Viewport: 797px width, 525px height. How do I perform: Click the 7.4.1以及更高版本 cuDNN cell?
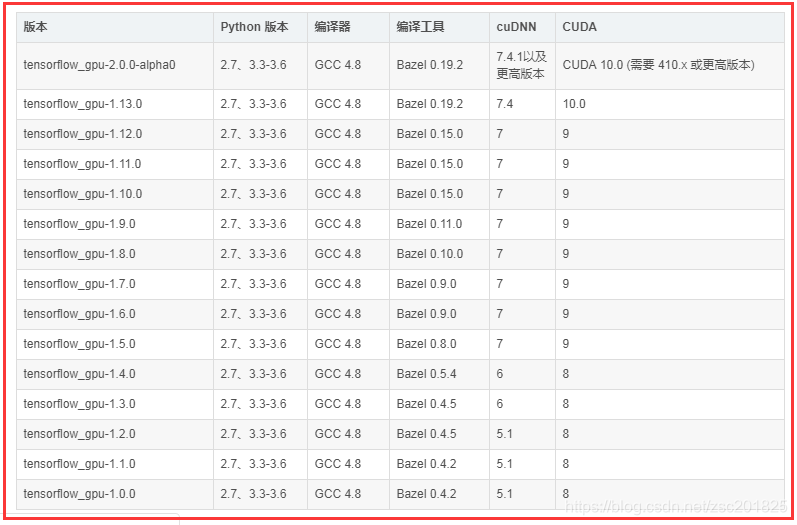pyautogui.click(x=521, y=65)
